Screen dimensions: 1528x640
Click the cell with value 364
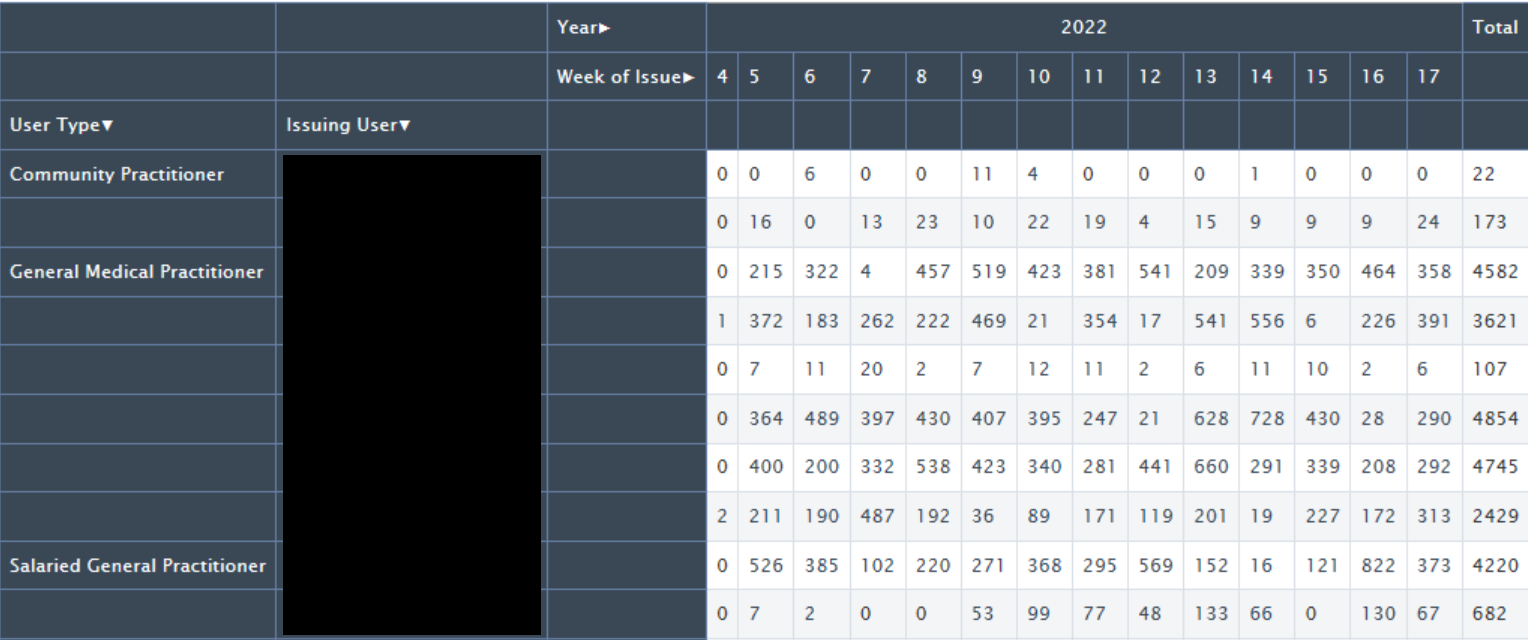[766, 419]
